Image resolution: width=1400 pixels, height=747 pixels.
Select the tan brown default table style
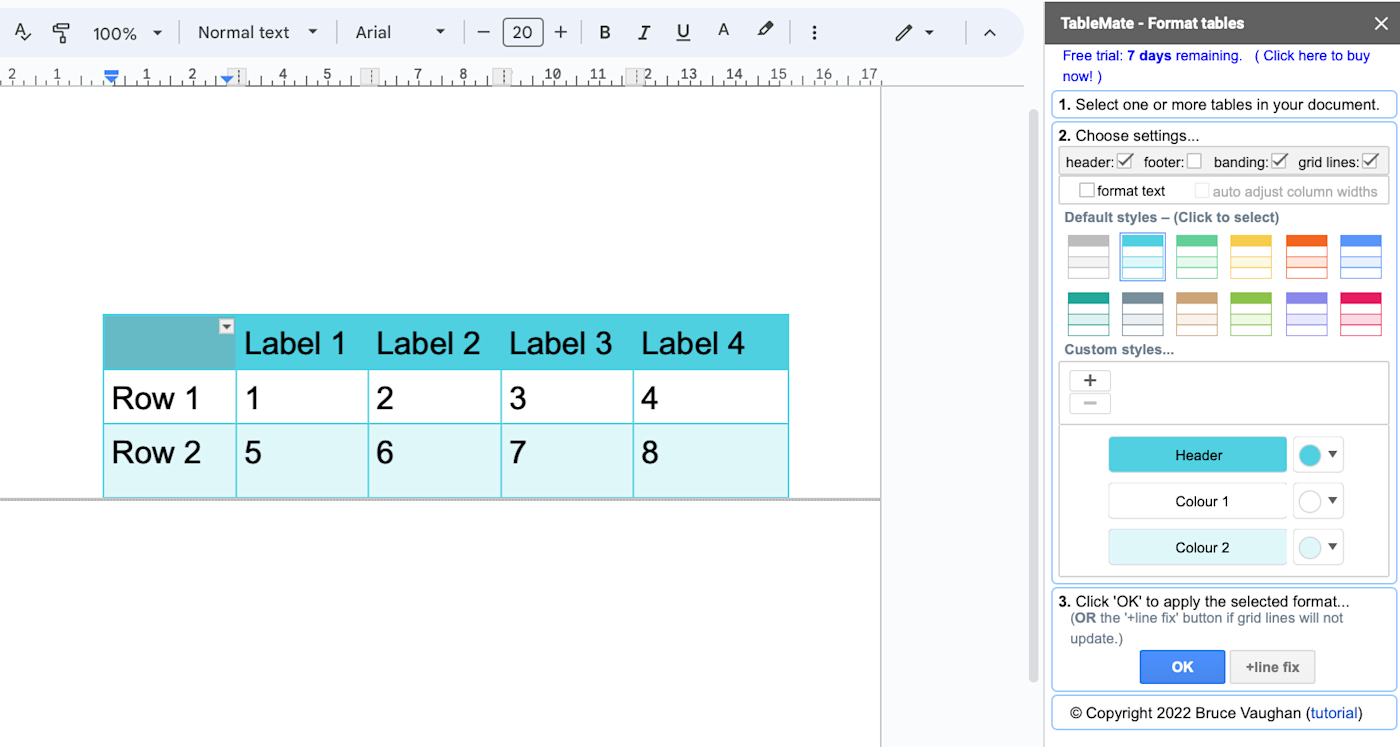click(1196, 314)
